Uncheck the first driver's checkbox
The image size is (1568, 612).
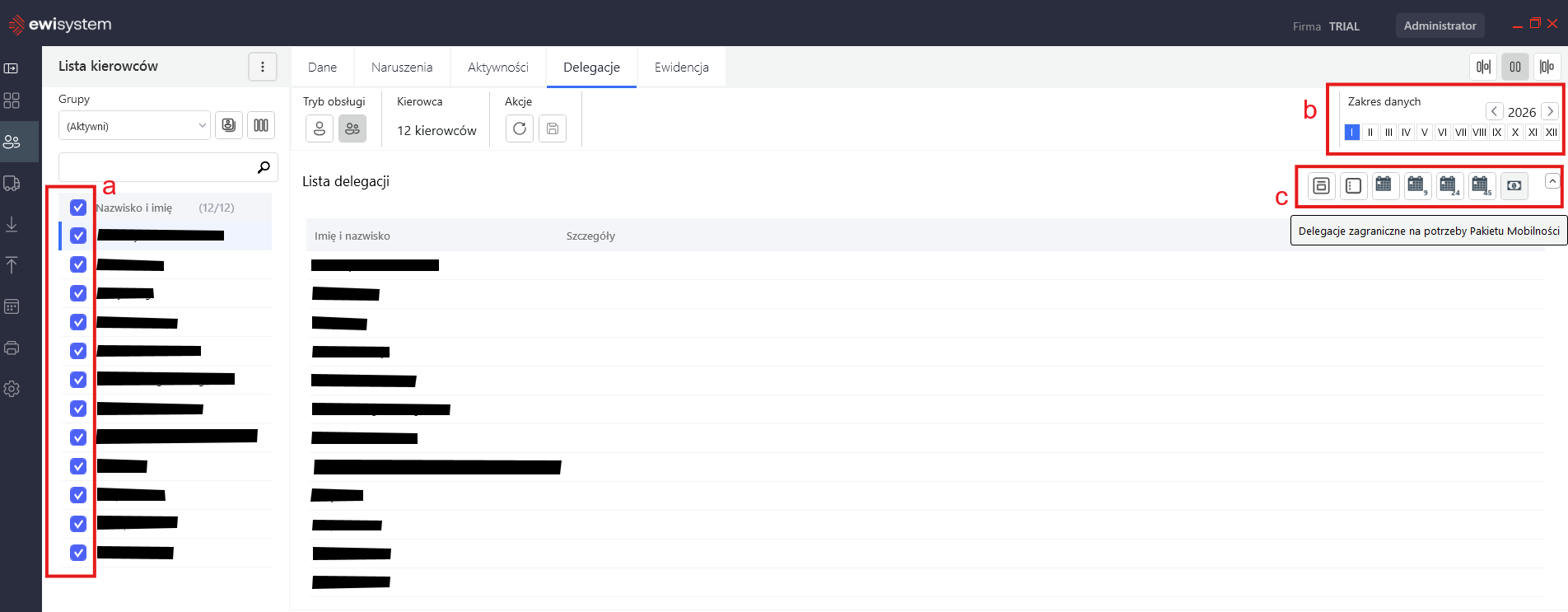(78, 236)
